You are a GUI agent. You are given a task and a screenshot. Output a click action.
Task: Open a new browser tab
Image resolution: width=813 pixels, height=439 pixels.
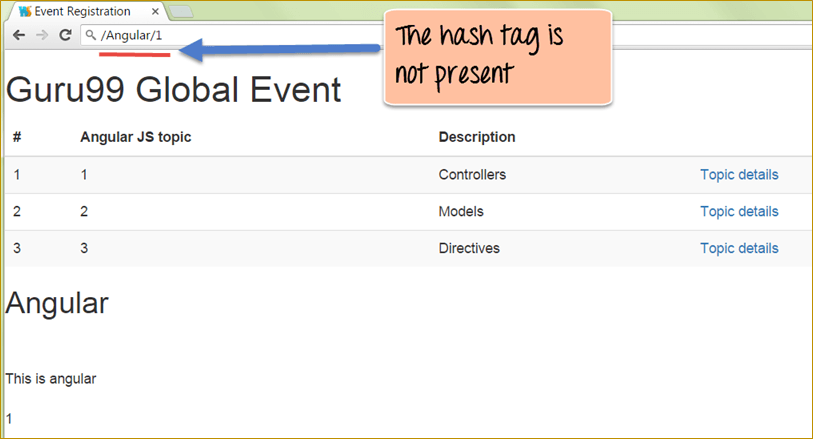(181, 12)
